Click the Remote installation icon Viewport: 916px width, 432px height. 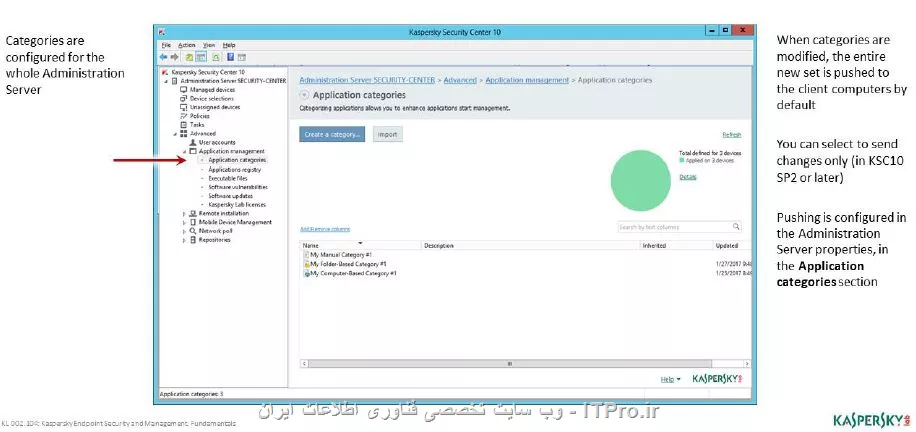coord(193,213)
